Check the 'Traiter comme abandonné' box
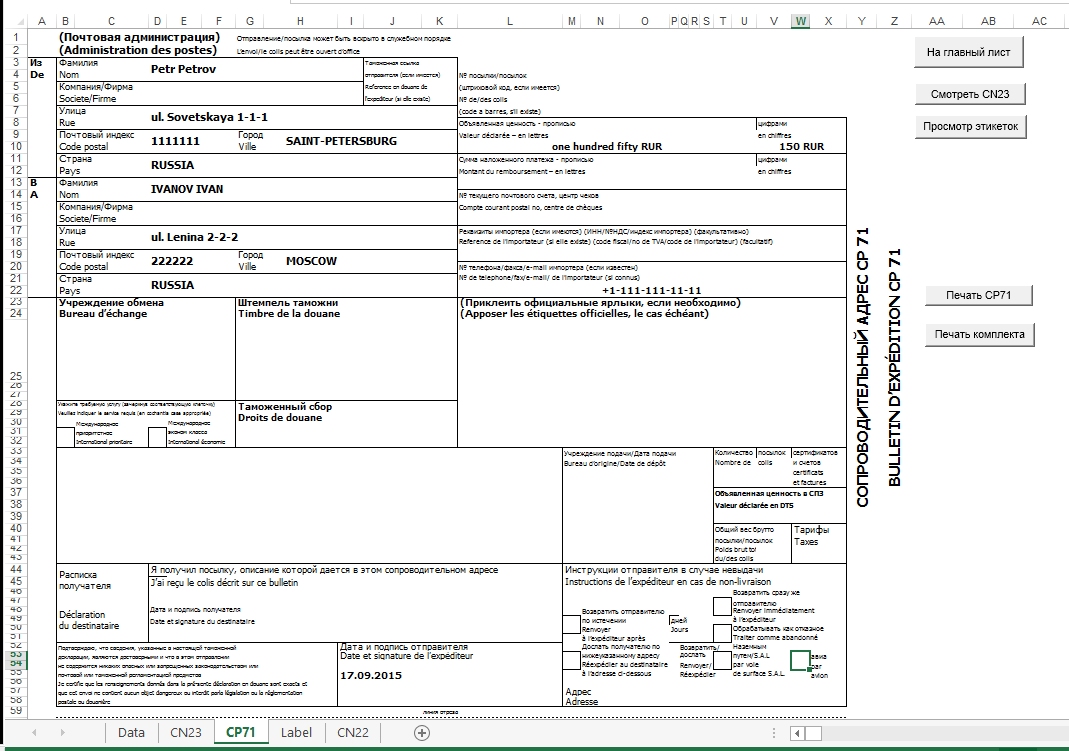1069x751 pixels. pos(722,632)
